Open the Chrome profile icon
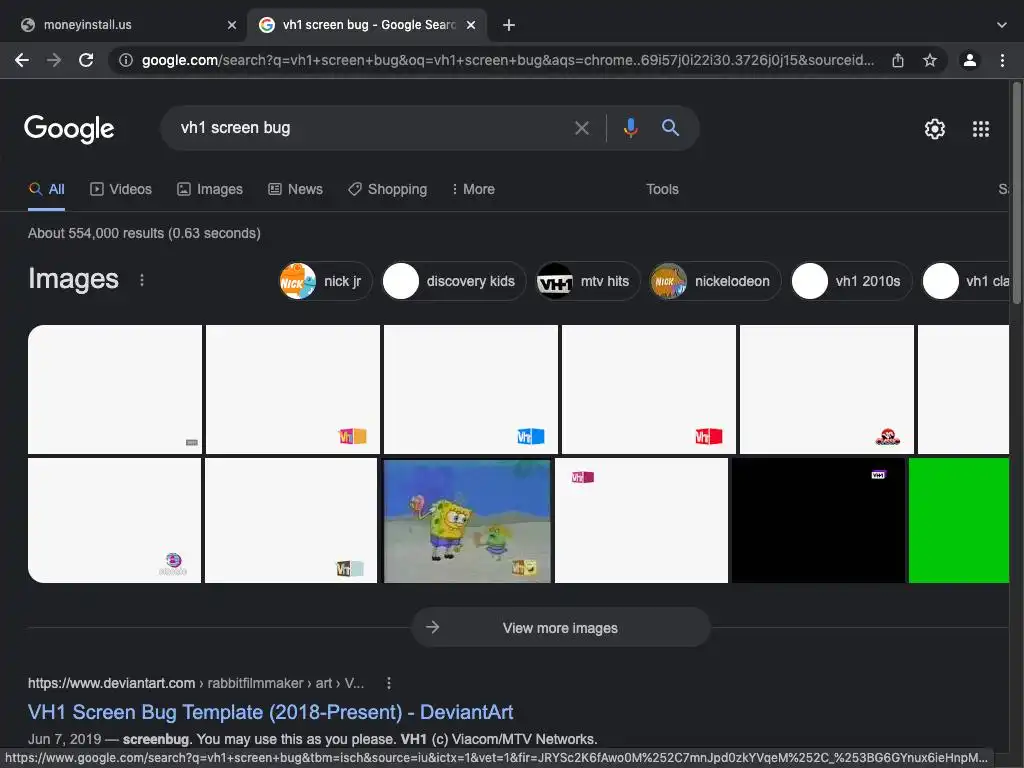This screenshot has width=1024, height=768. [970, 61]
